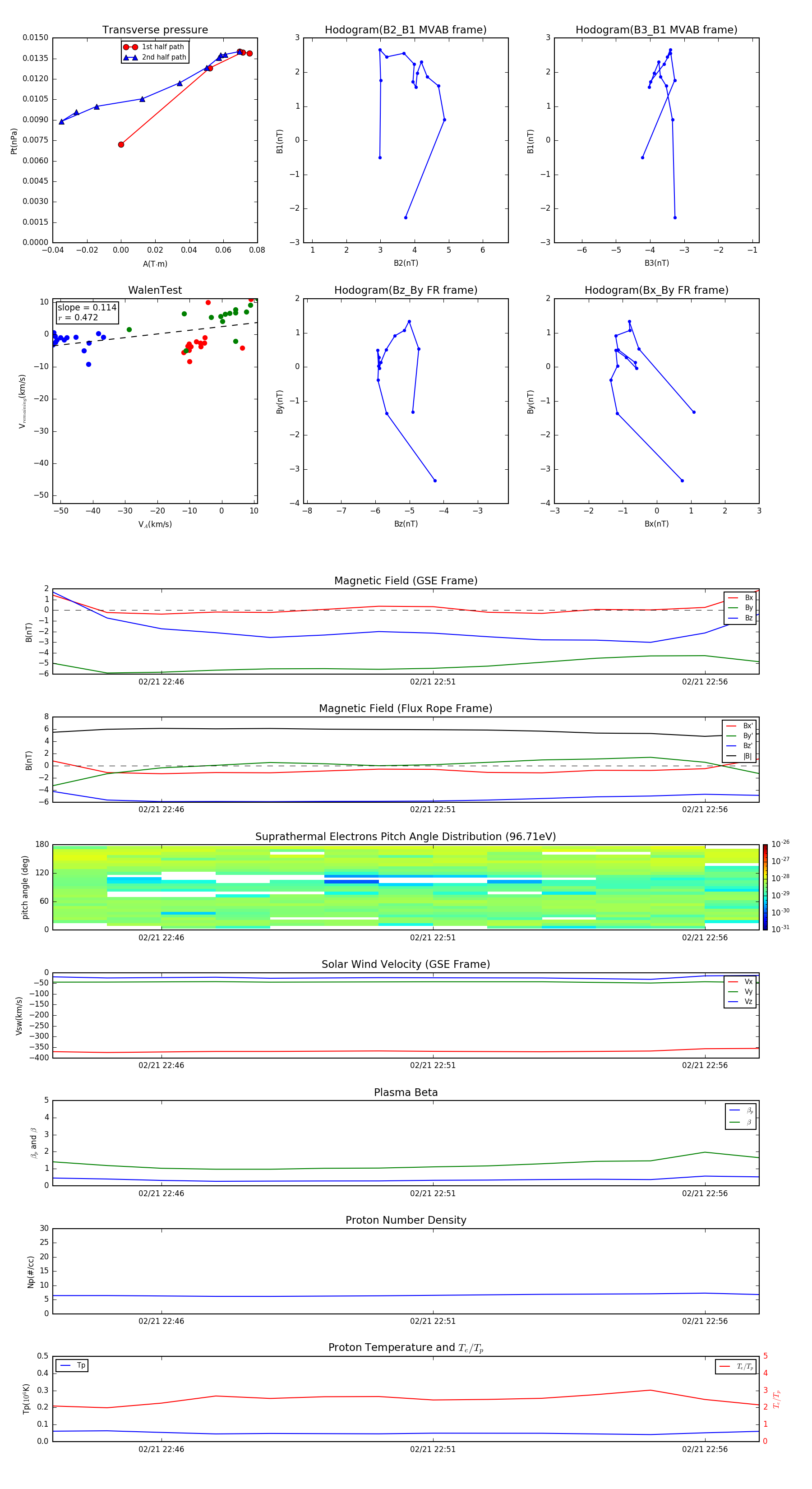Select the "r = 0.472" annotation

78,317
